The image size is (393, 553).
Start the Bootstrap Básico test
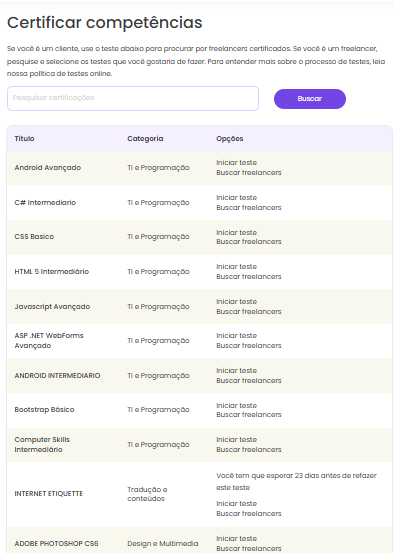pos(236,406)
